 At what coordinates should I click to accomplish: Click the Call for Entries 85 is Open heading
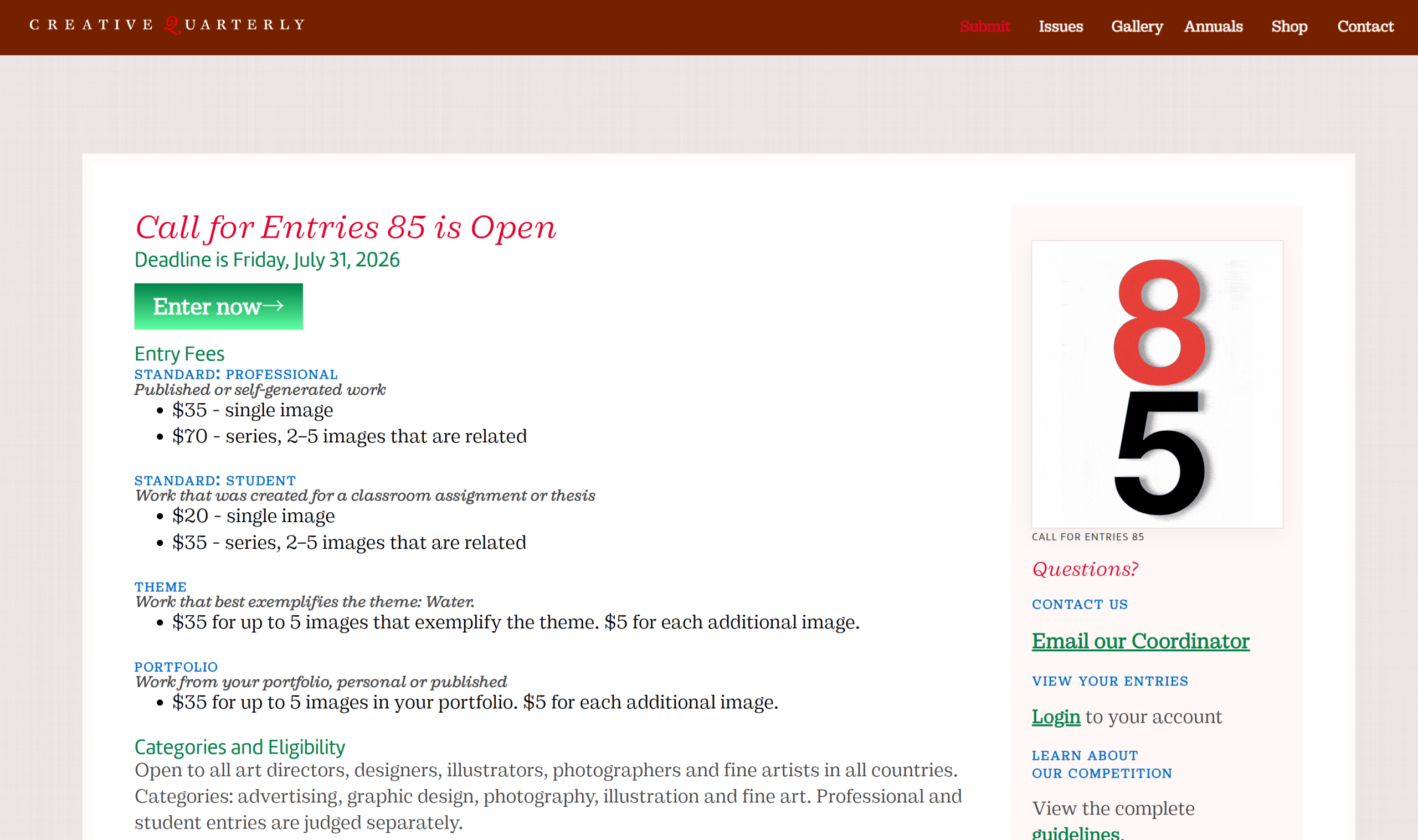(345, 228)
